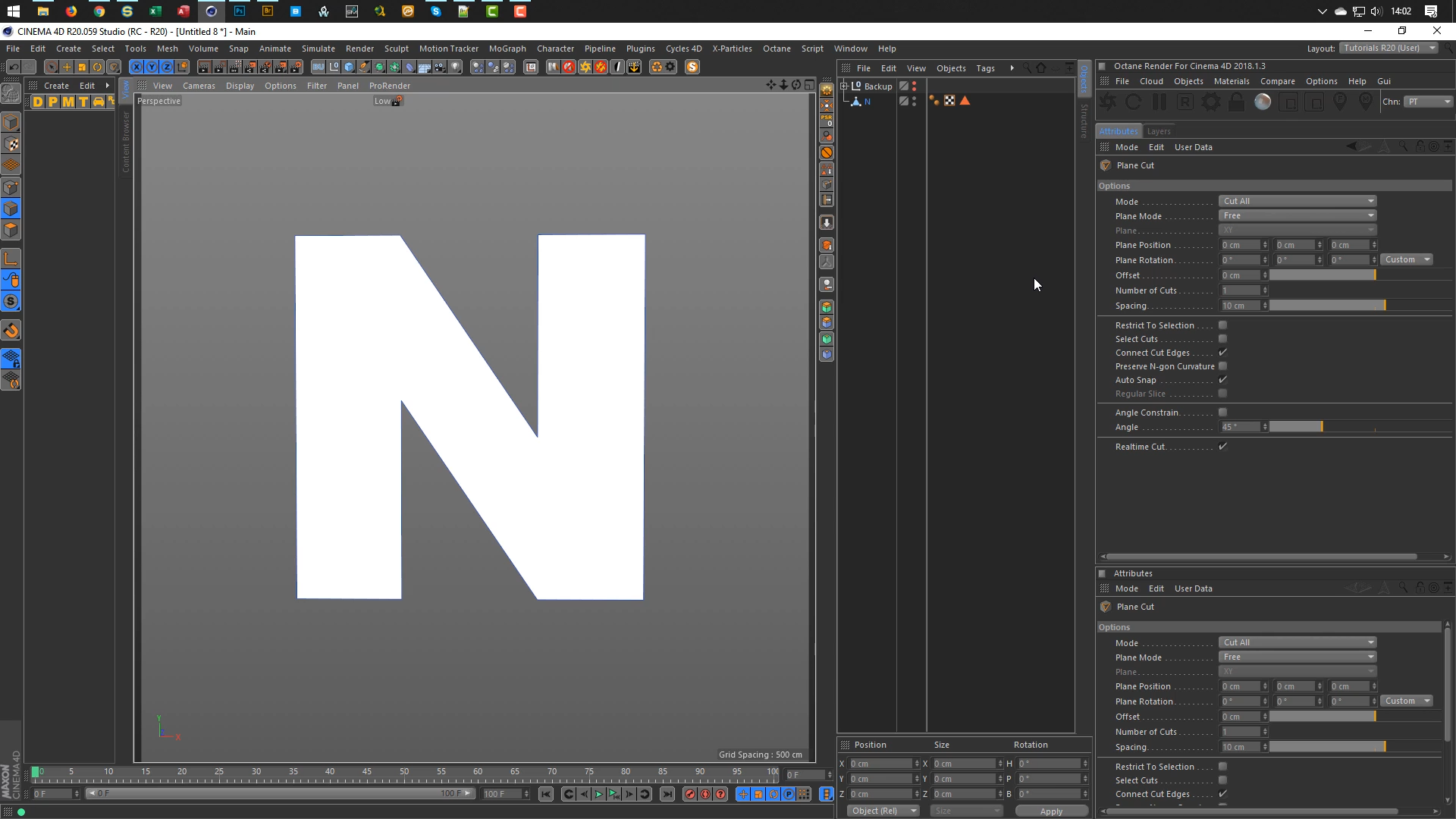Toggle Connect Cut Edges checkbox
This screenshot has height=819, width=1456.
[x=1224, y=352]
